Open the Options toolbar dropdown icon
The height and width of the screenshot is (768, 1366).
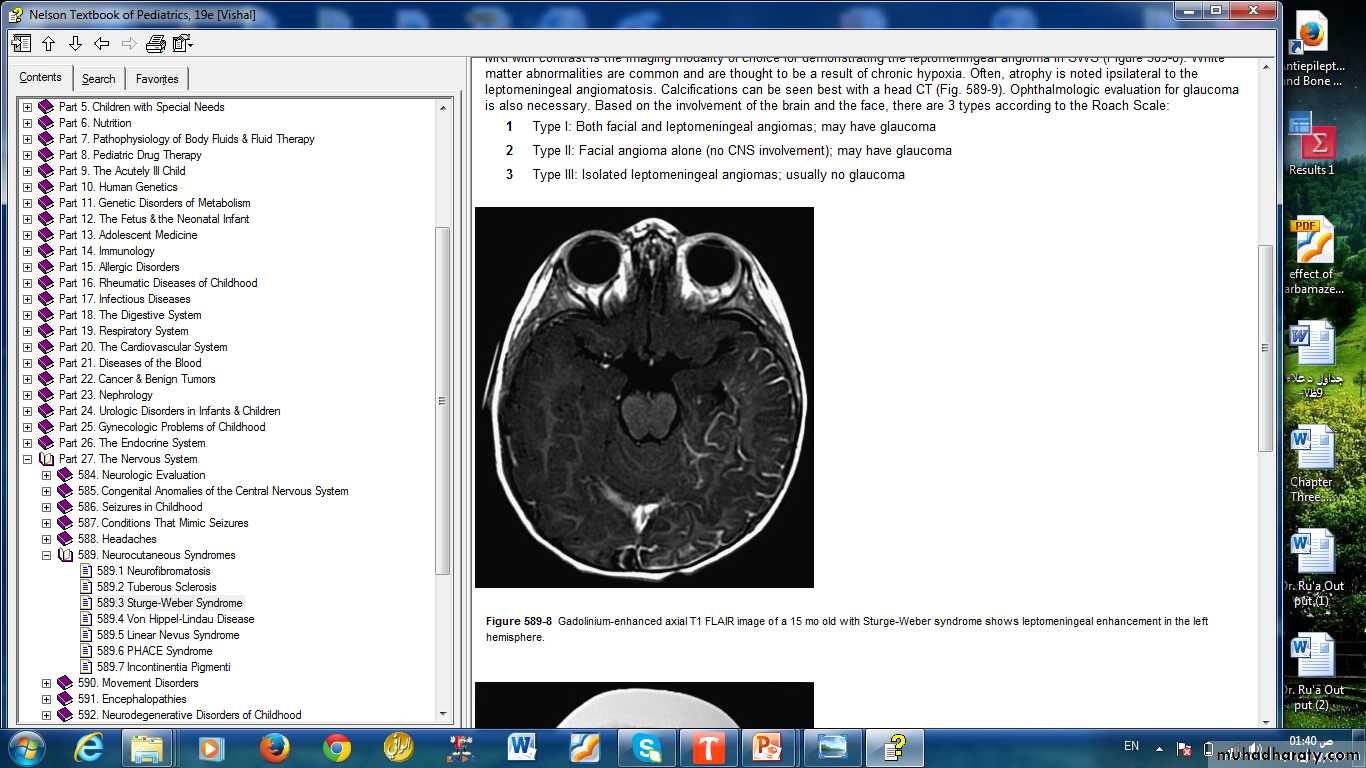coord(182,43)
